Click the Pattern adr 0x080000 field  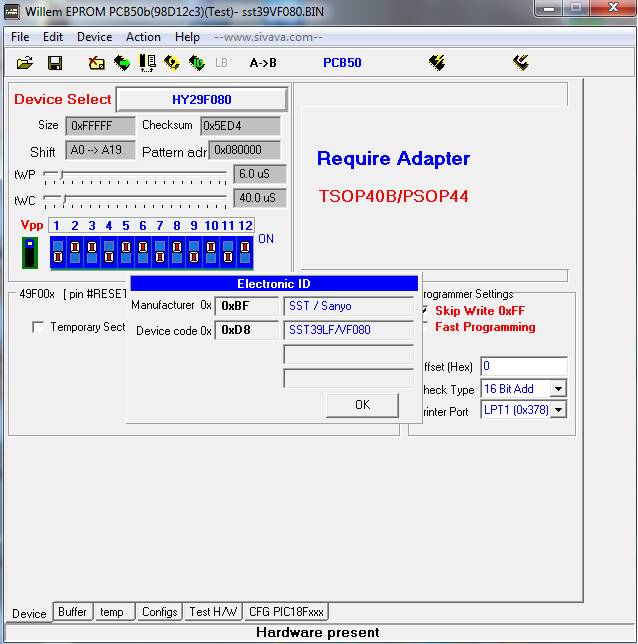245,150
